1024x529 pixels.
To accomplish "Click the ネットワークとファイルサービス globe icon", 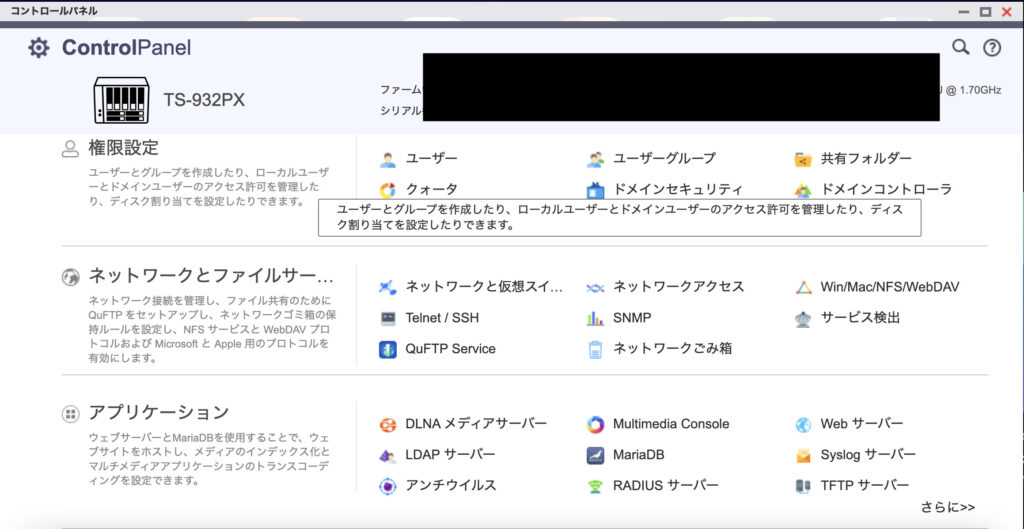I will point(70,277).
